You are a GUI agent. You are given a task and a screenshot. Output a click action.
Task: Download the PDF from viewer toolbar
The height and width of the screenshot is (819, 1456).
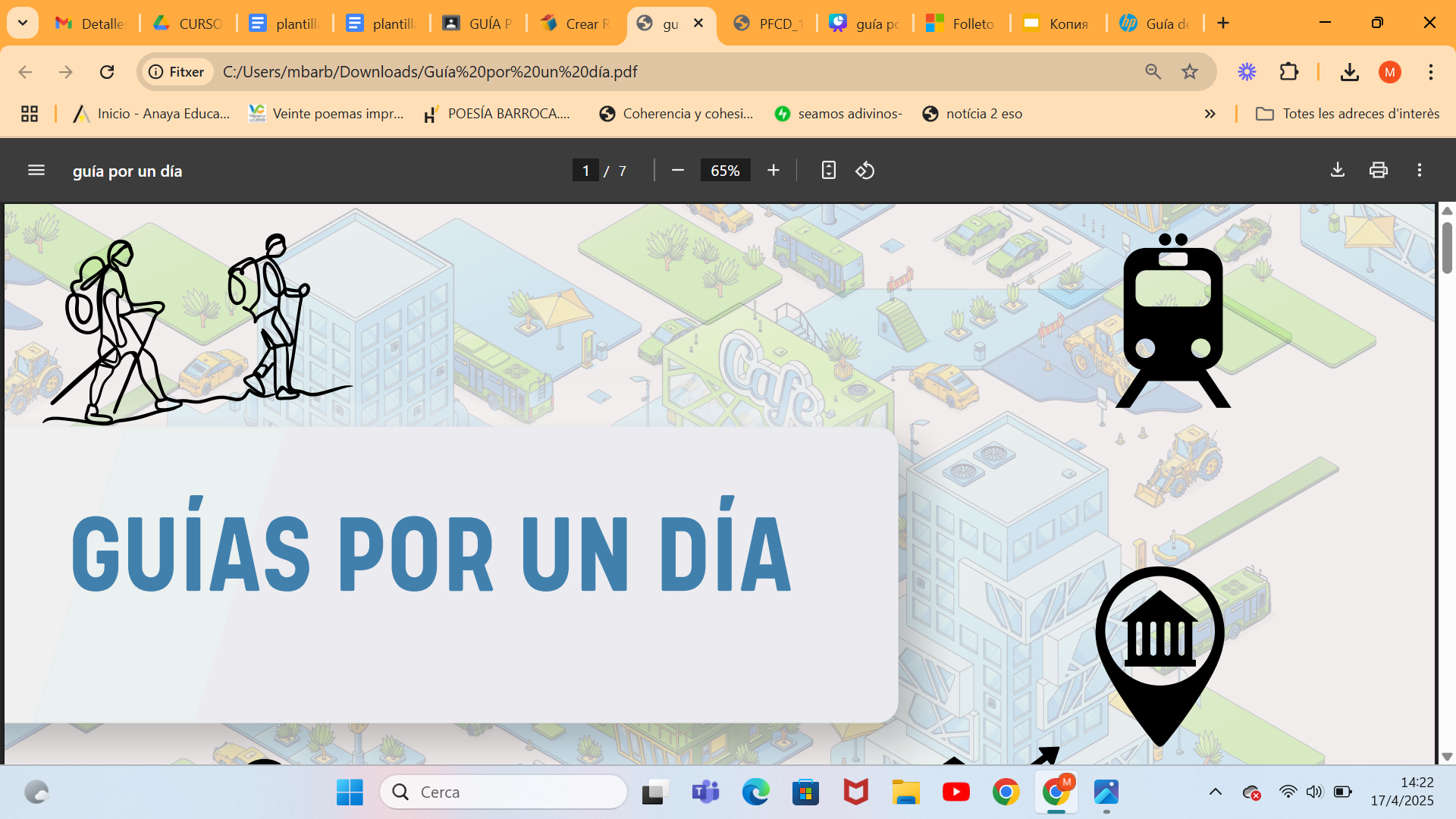(x=1338, y=170)
